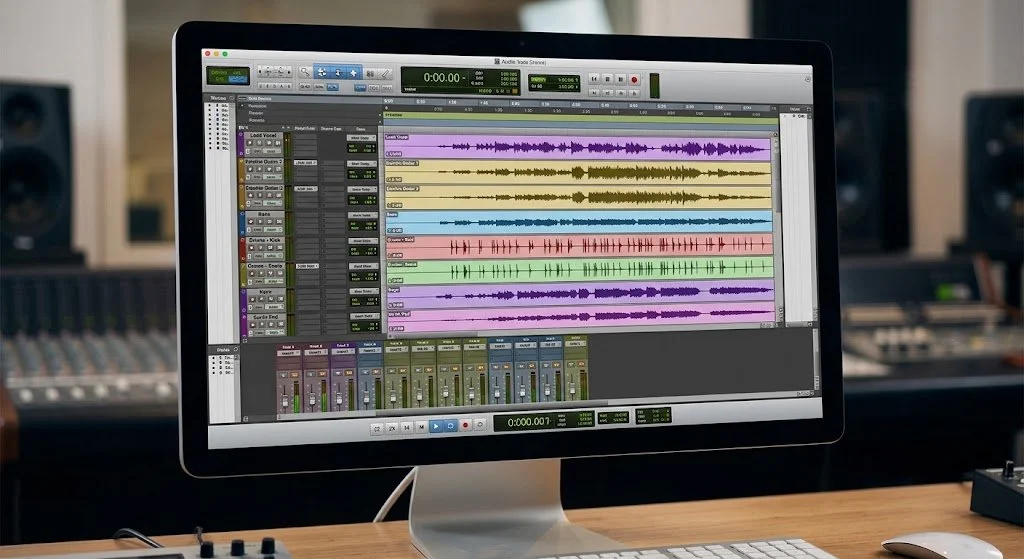Click the 2X button in bottom transport

tap(392, 428)
